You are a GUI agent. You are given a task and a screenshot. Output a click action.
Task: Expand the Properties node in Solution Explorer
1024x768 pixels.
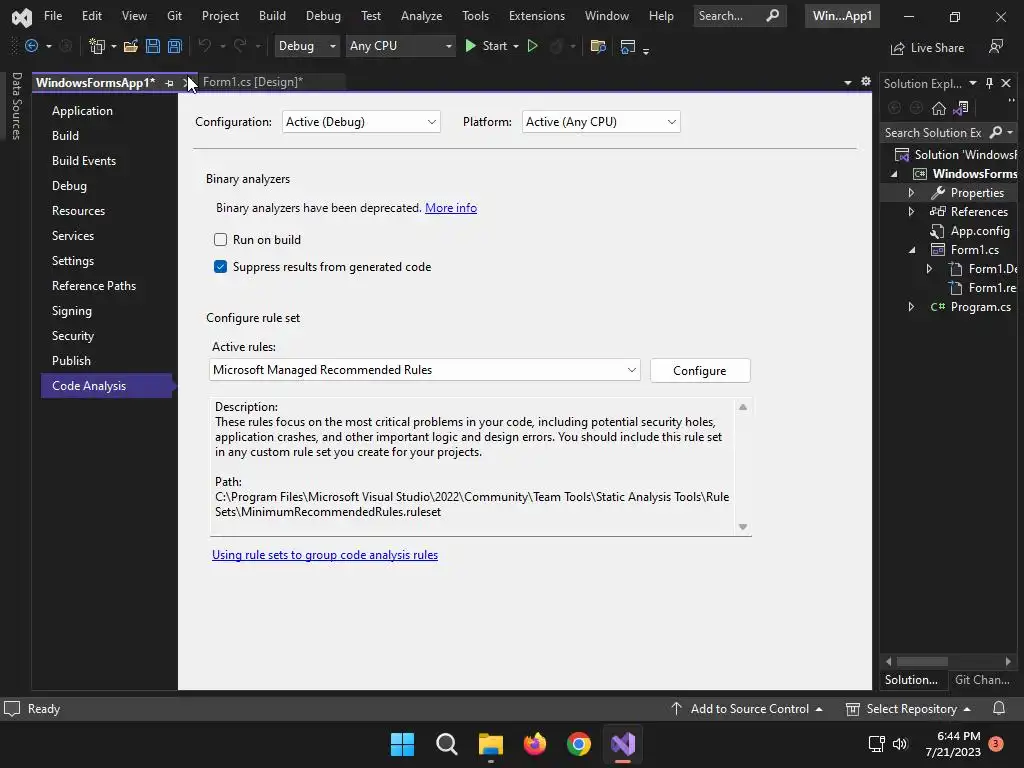911,193
